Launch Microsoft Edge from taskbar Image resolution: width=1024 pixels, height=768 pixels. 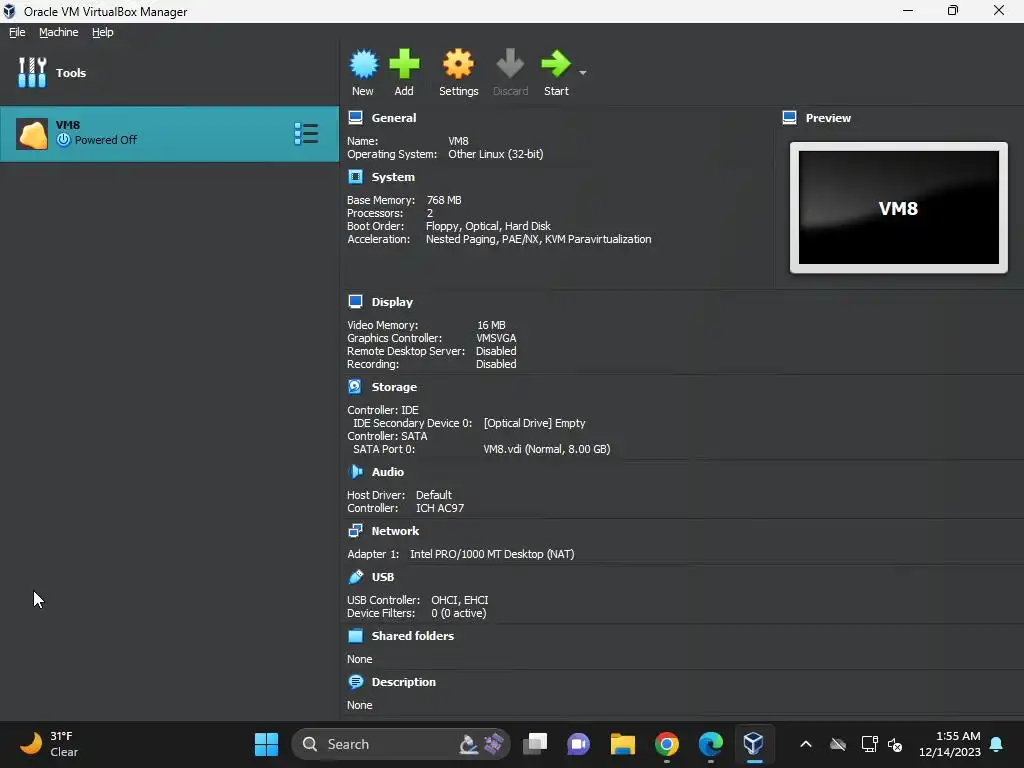click(711, 744)
